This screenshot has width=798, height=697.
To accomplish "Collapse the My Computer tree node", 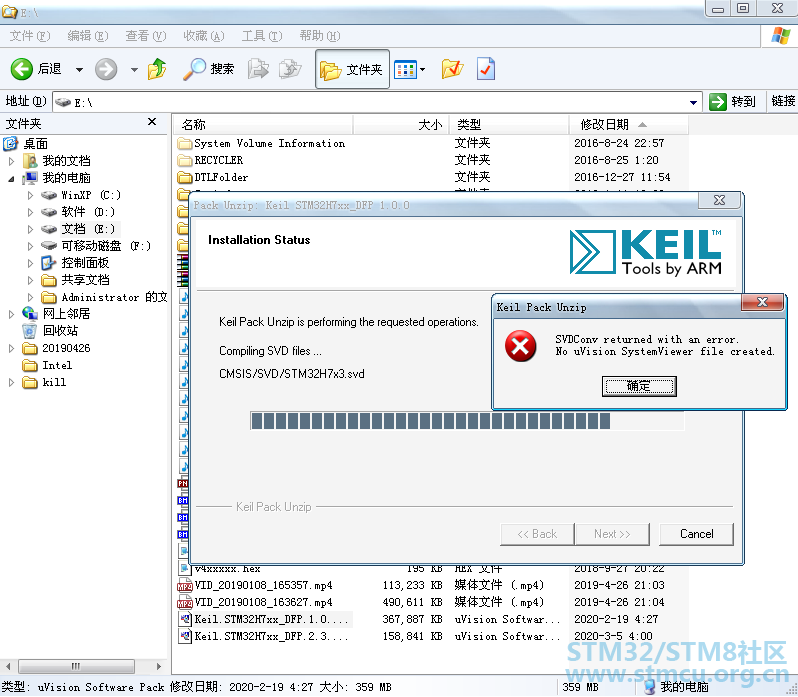I will [x=11, y=179].
